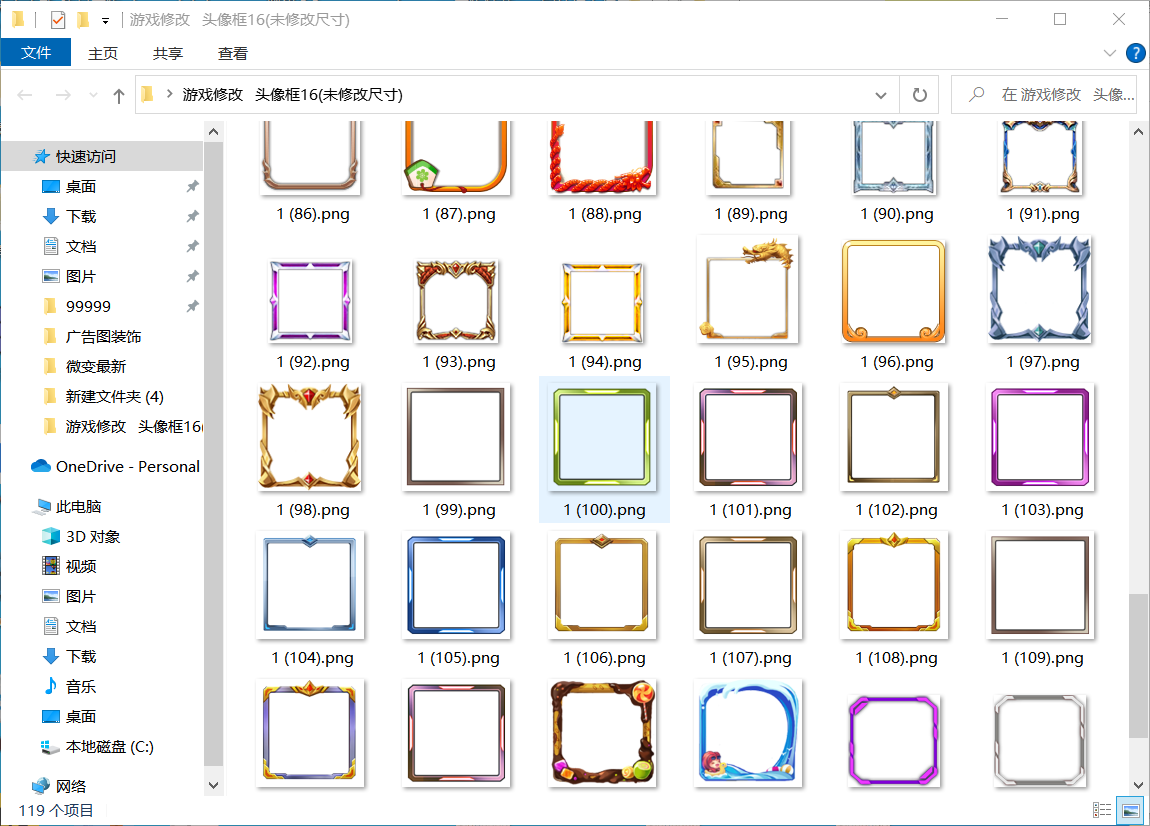1150x826 pixels.
Task: Select the 1 (87).png orange frame
Action: pyautogui.click(x=456, y=156)
